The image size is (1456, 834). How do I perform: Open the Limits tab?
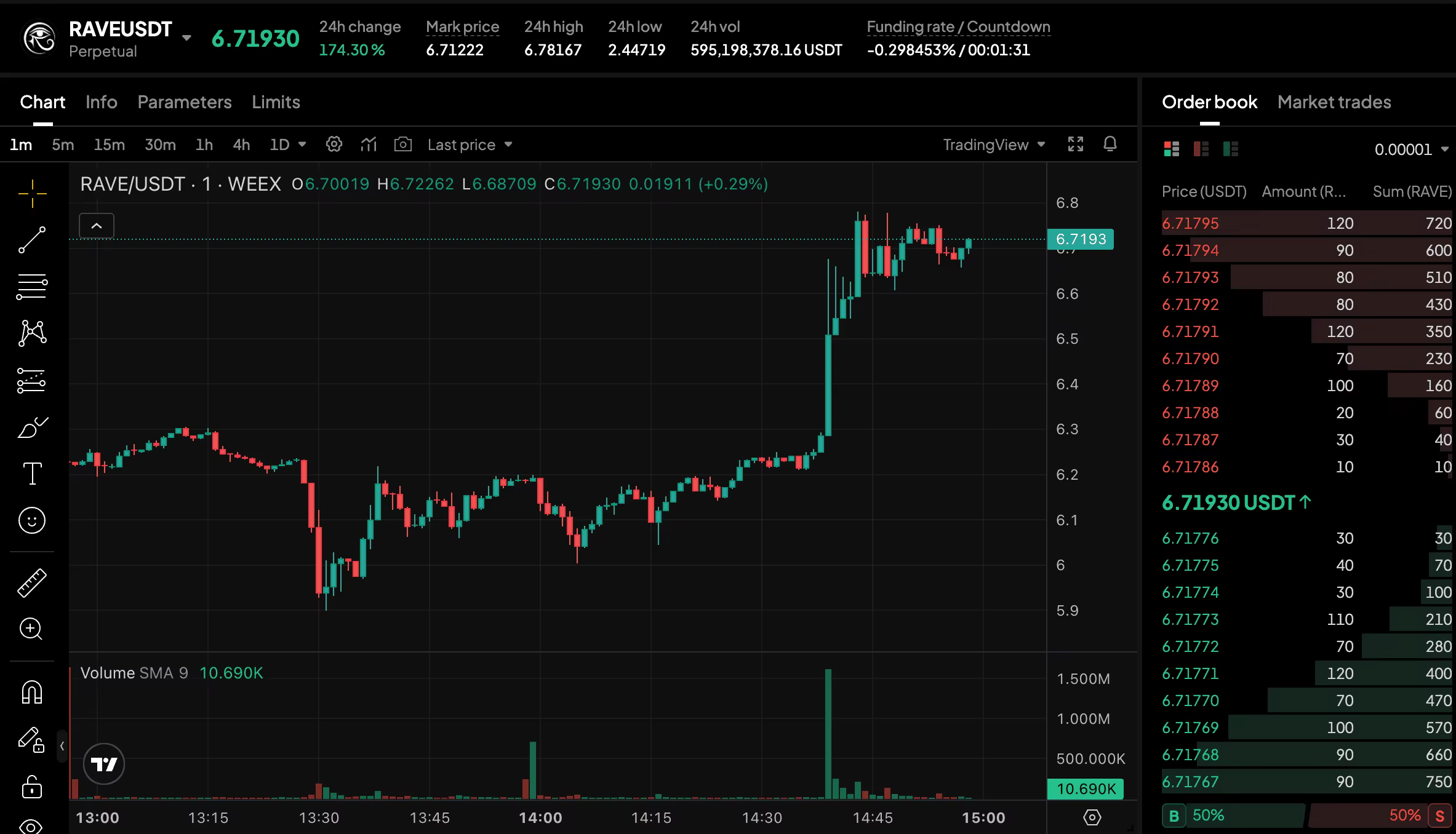click(276, 102)
